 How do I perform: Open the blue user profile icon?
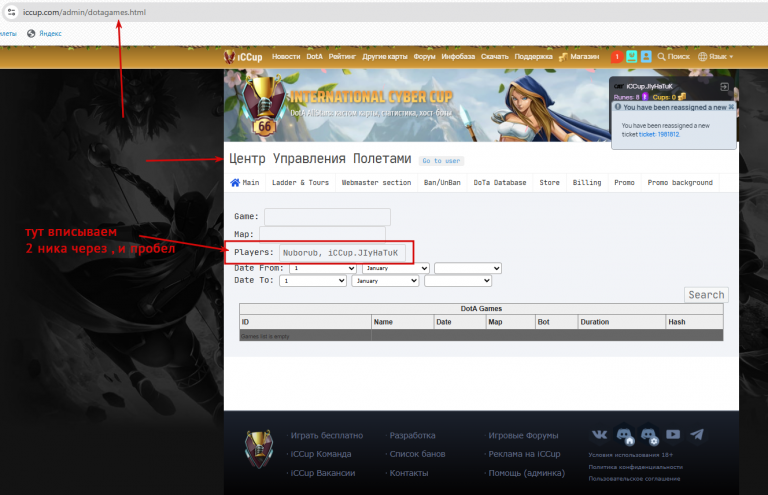point(646,57)
